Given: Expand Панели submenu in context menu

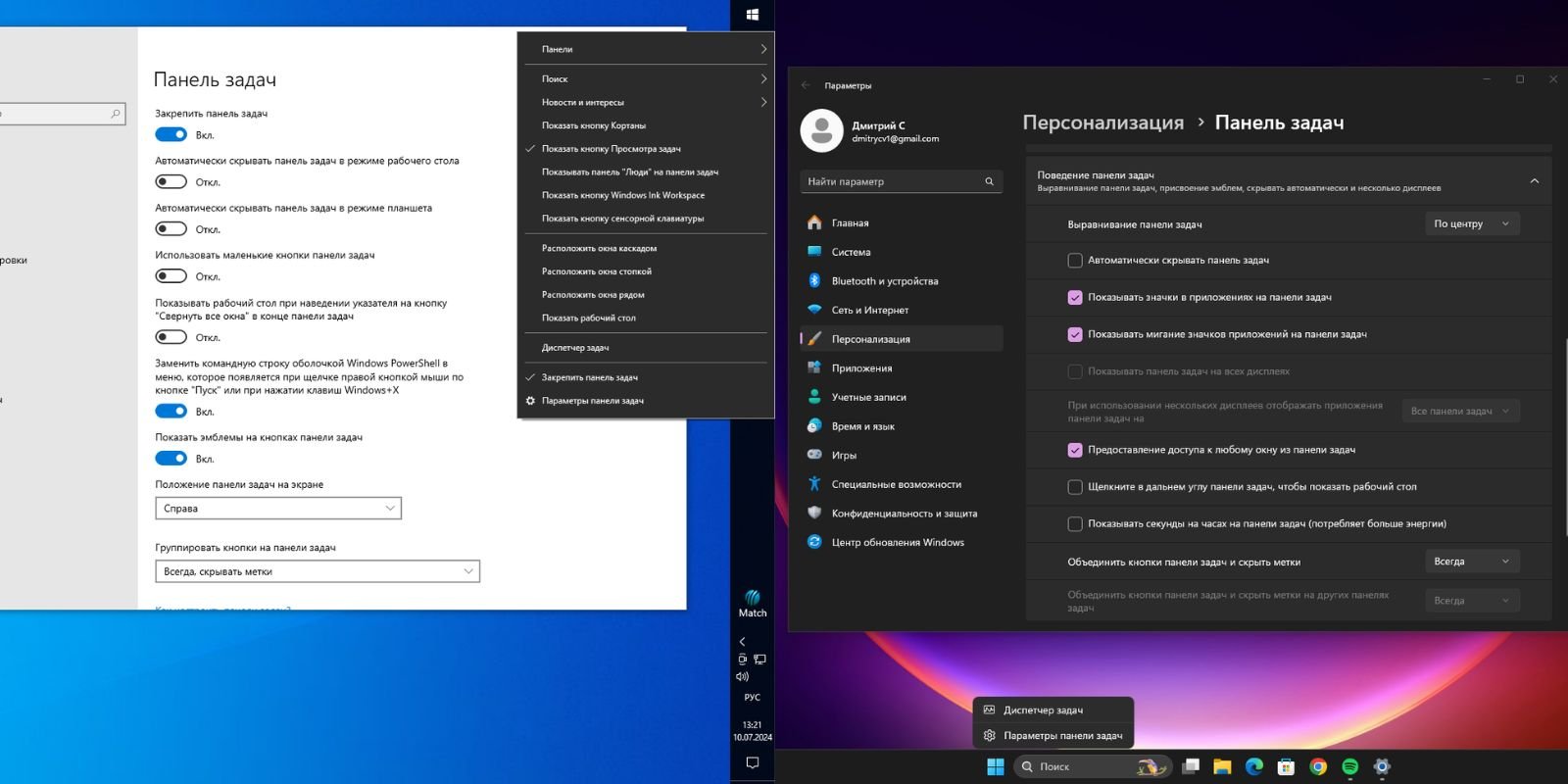Looking at the screenshot, I should point(646,49).
